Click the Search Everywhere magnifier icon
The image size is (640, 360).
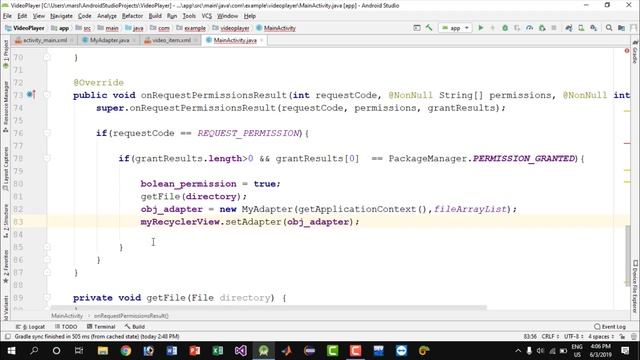pyautogui.click(x=609, y=28)
